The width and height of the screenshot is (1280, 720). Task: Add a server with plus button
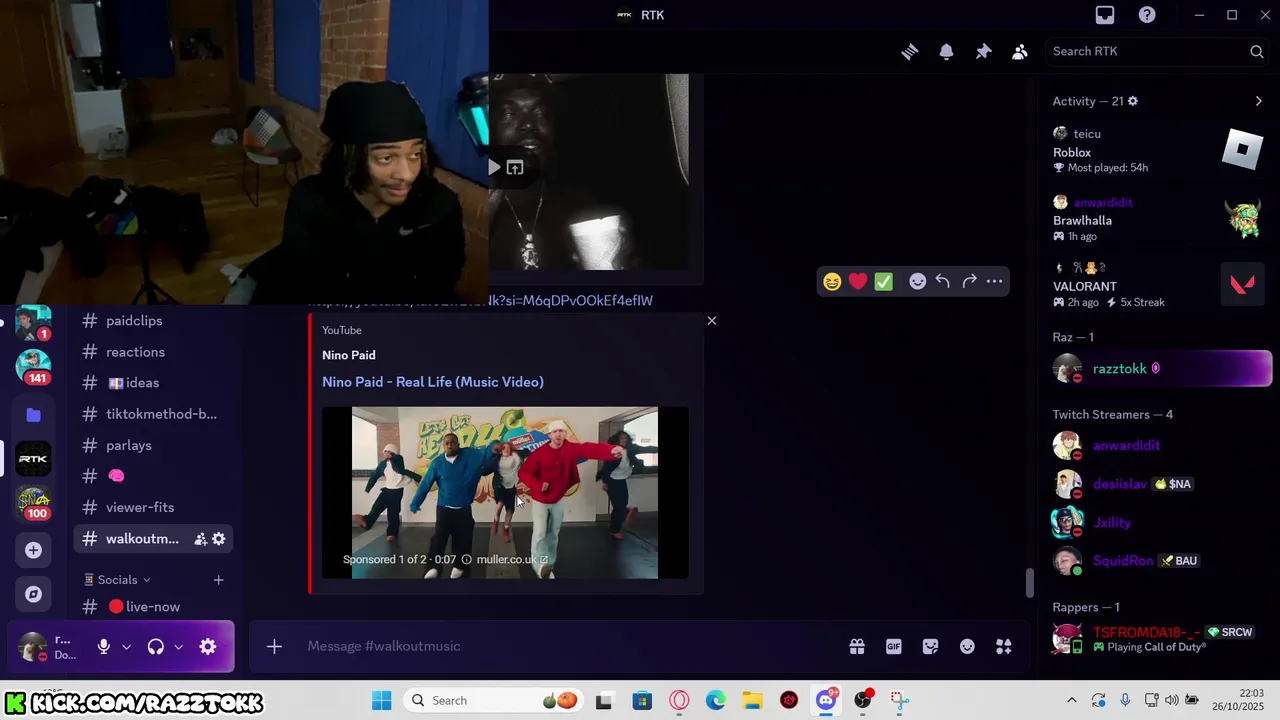[33, 550]
